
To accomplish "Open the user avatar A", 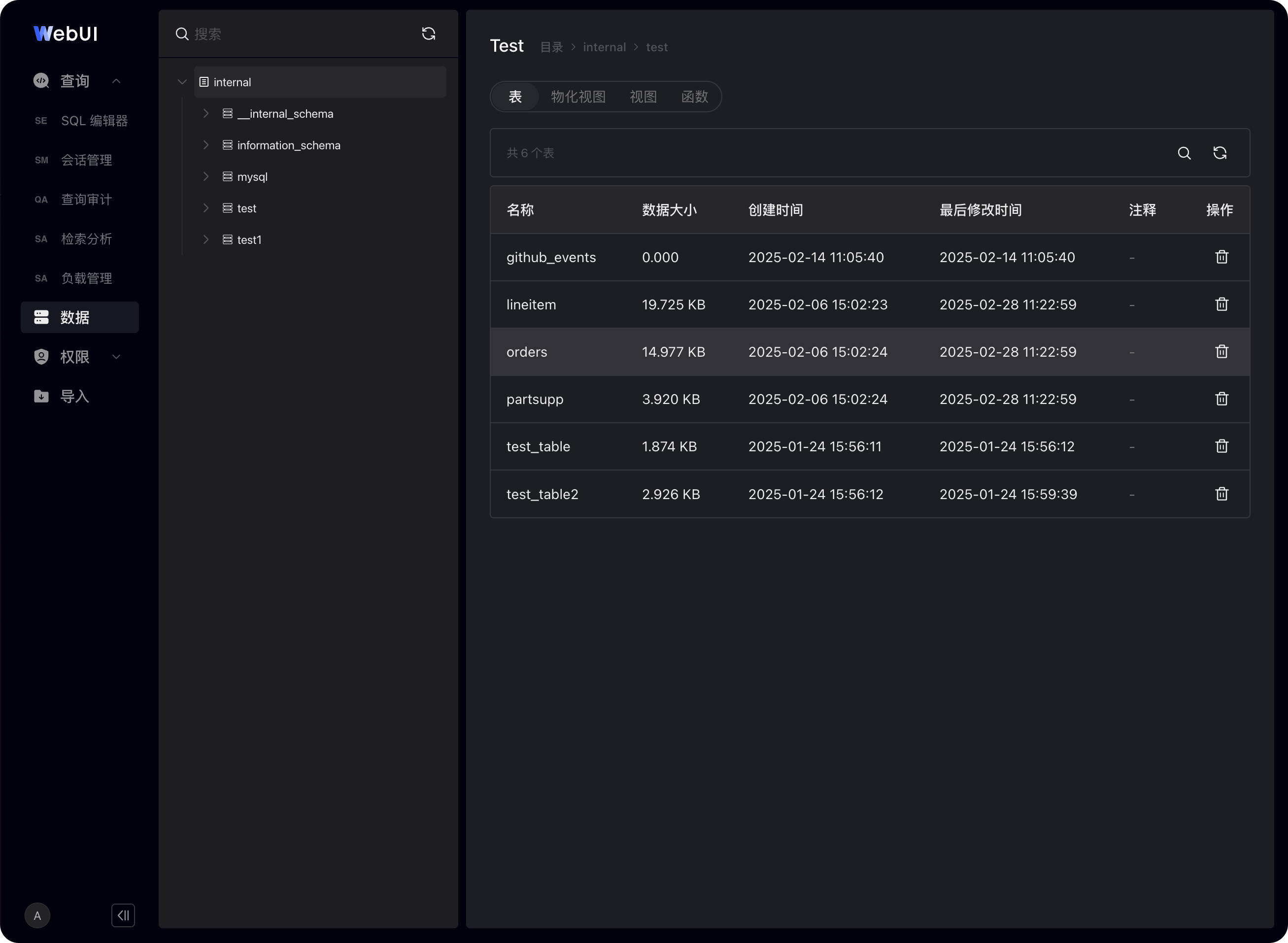I will point(37,915).
